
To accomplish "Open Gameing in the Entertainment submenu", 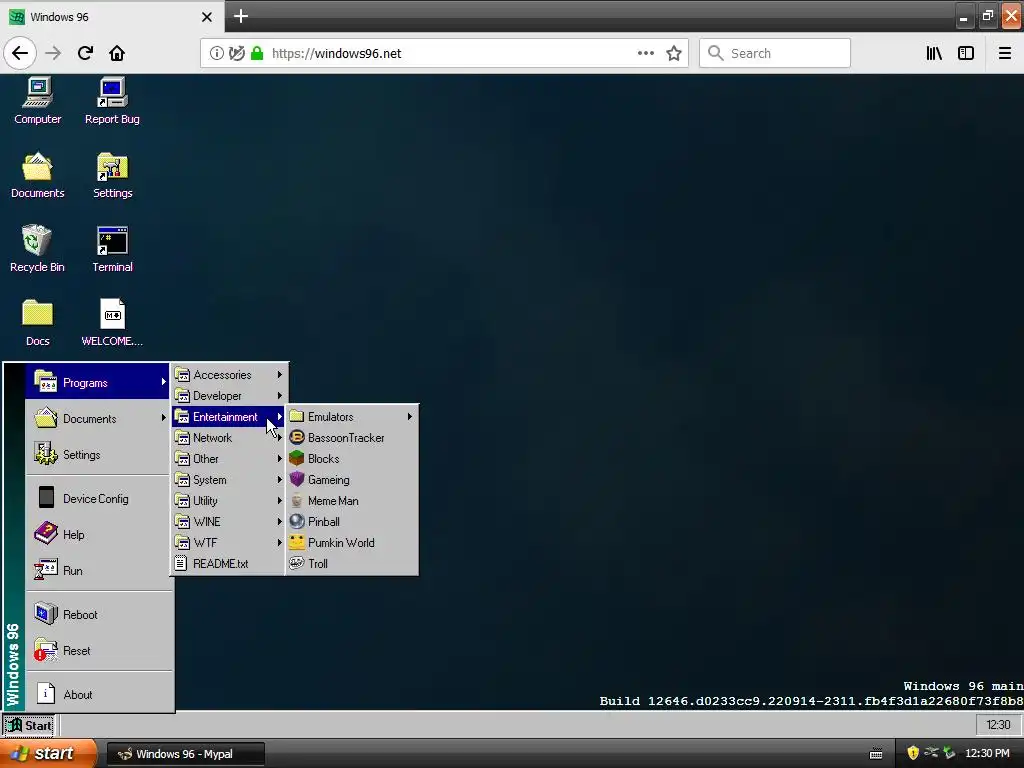I will (351, 479).
